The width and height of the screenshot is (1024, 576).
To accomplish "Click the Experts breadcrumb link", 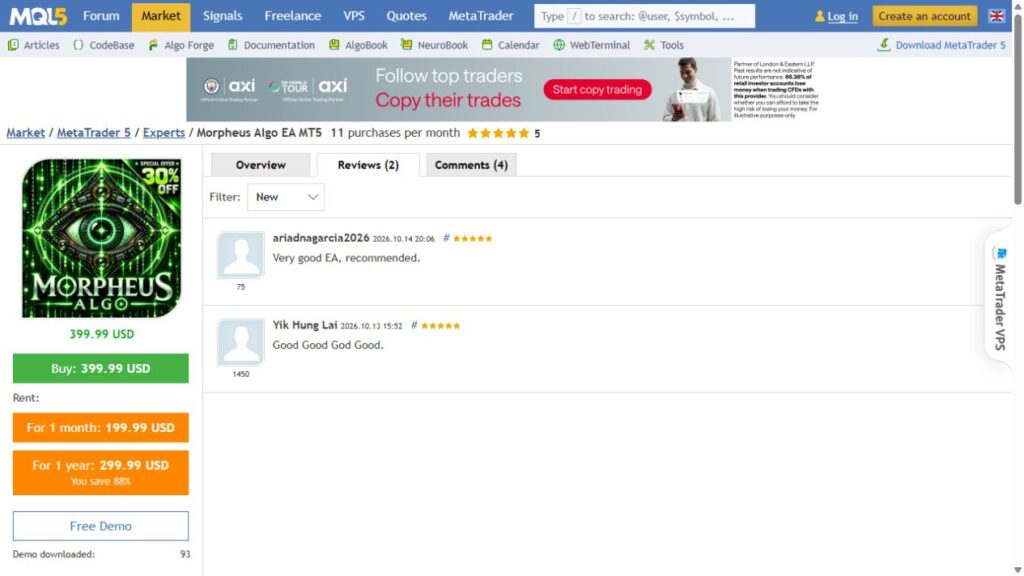I will 164,133.
